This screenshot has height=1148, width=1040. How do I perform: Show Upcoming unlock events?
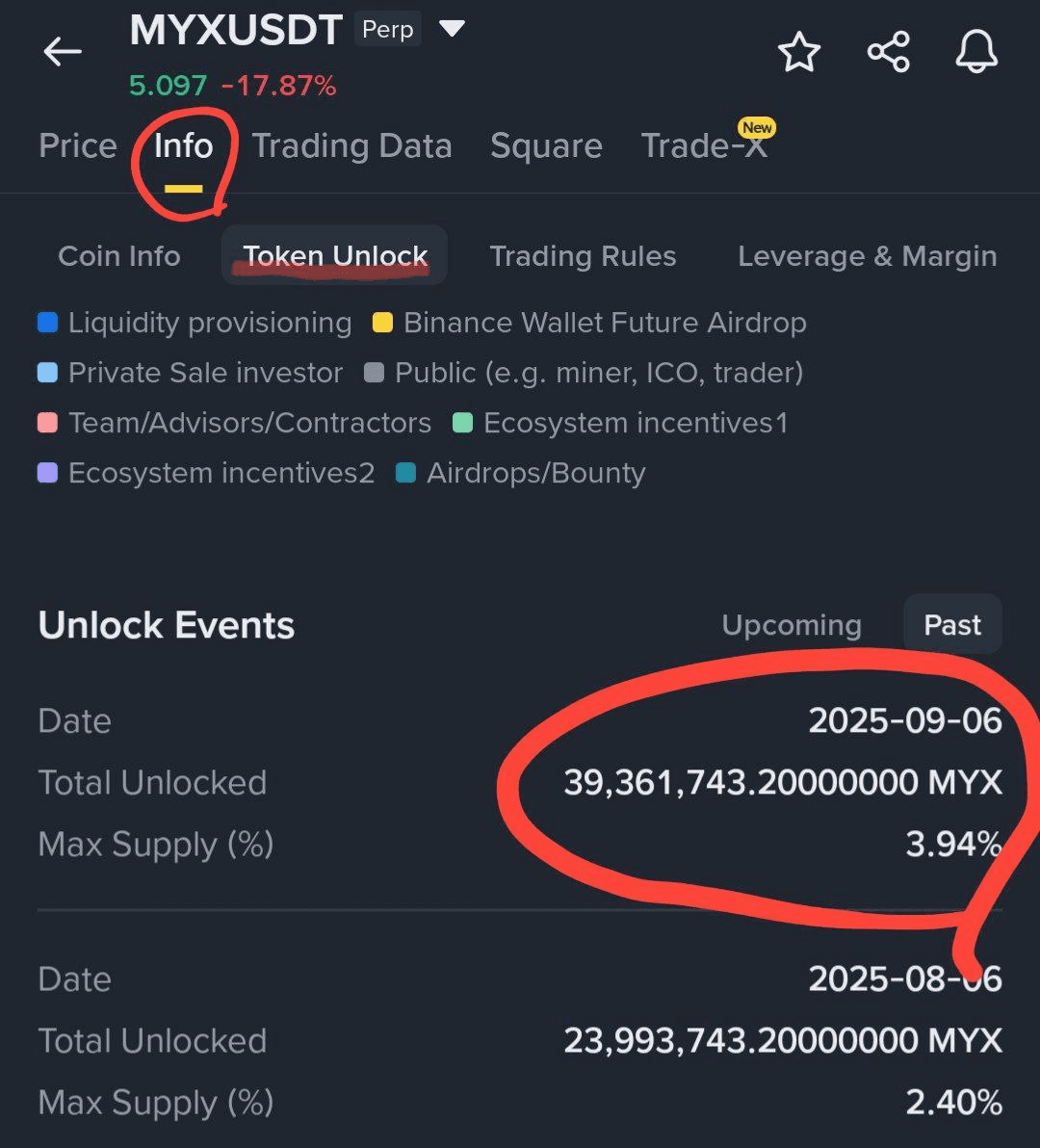pyautogui.click(x=792, y=625)
